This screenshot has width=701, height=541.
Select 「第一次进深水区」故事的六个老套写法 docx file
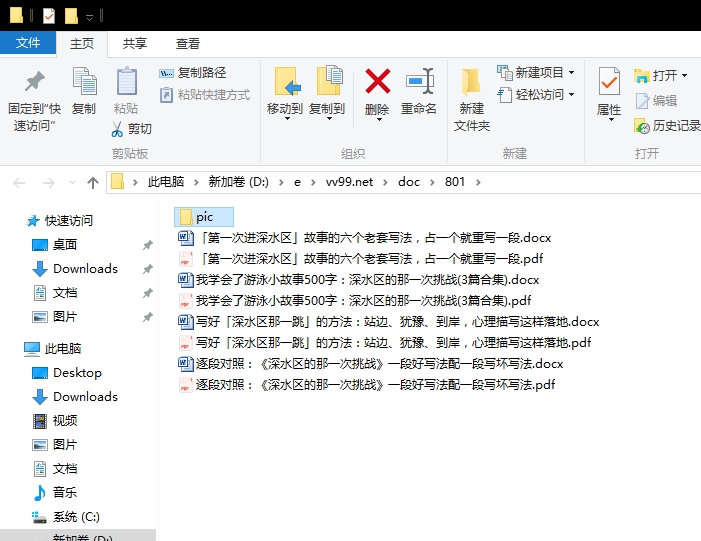(364, 237)
